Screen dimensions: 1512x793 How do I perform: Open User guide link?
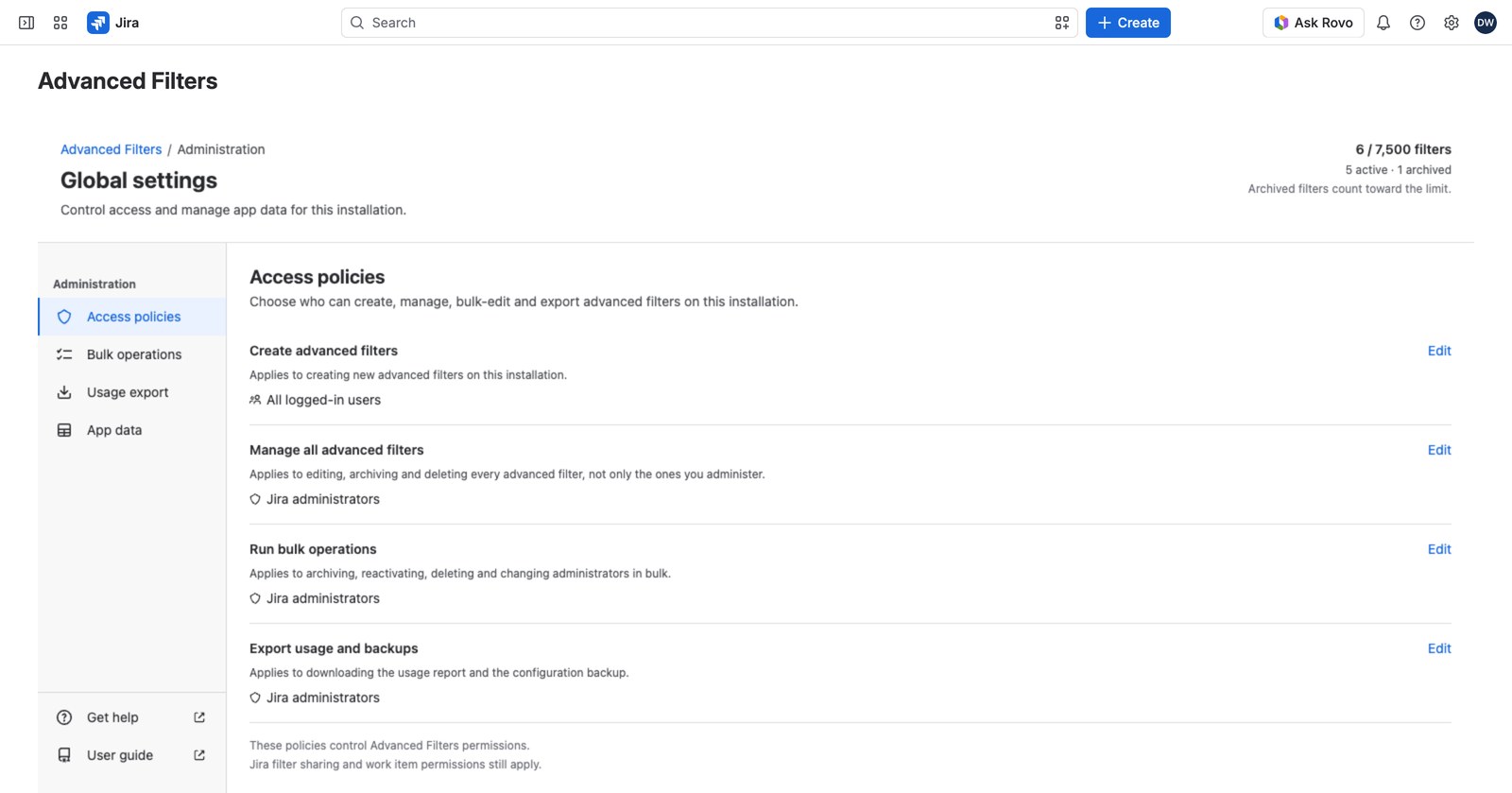[x=131, y=755]
